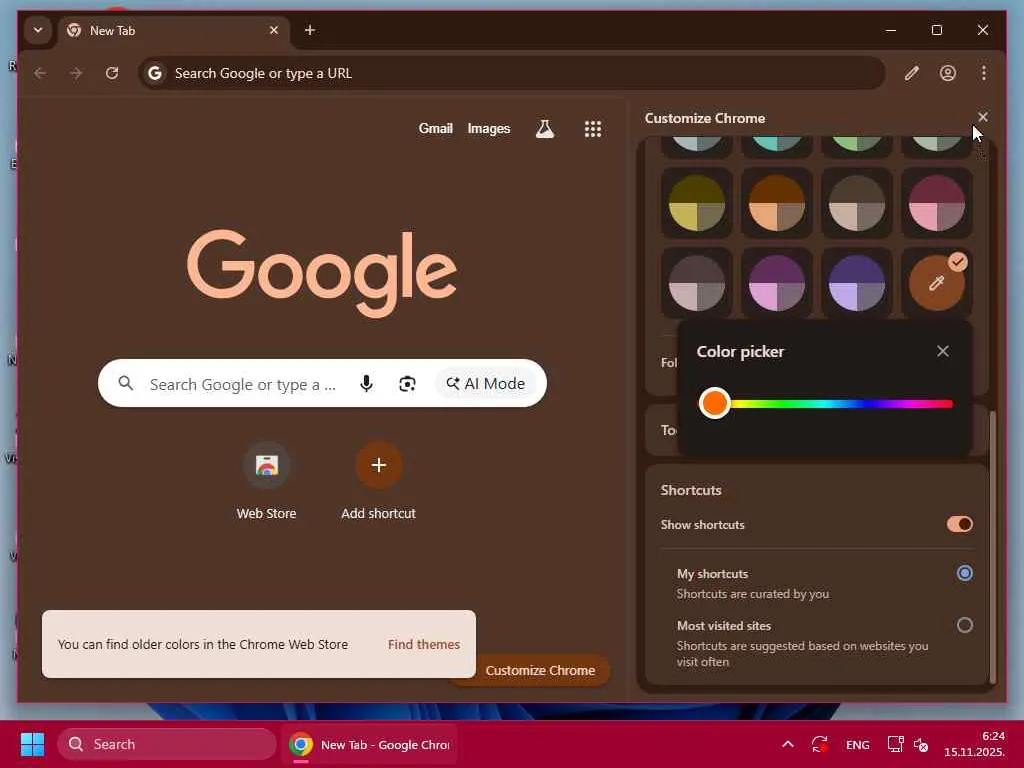The image size is (1024, 768).
Task: Click the side panel scrollbar
Action: [993, 547]
